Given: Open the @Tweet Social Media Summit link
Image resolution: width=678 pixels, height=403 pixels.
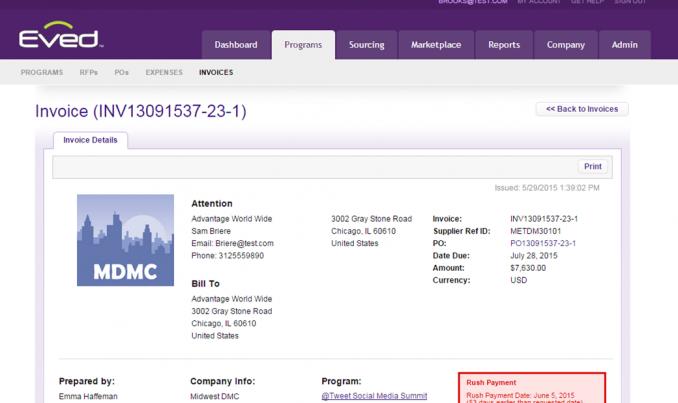Looking at the screenshot, I should click(374, 396).
